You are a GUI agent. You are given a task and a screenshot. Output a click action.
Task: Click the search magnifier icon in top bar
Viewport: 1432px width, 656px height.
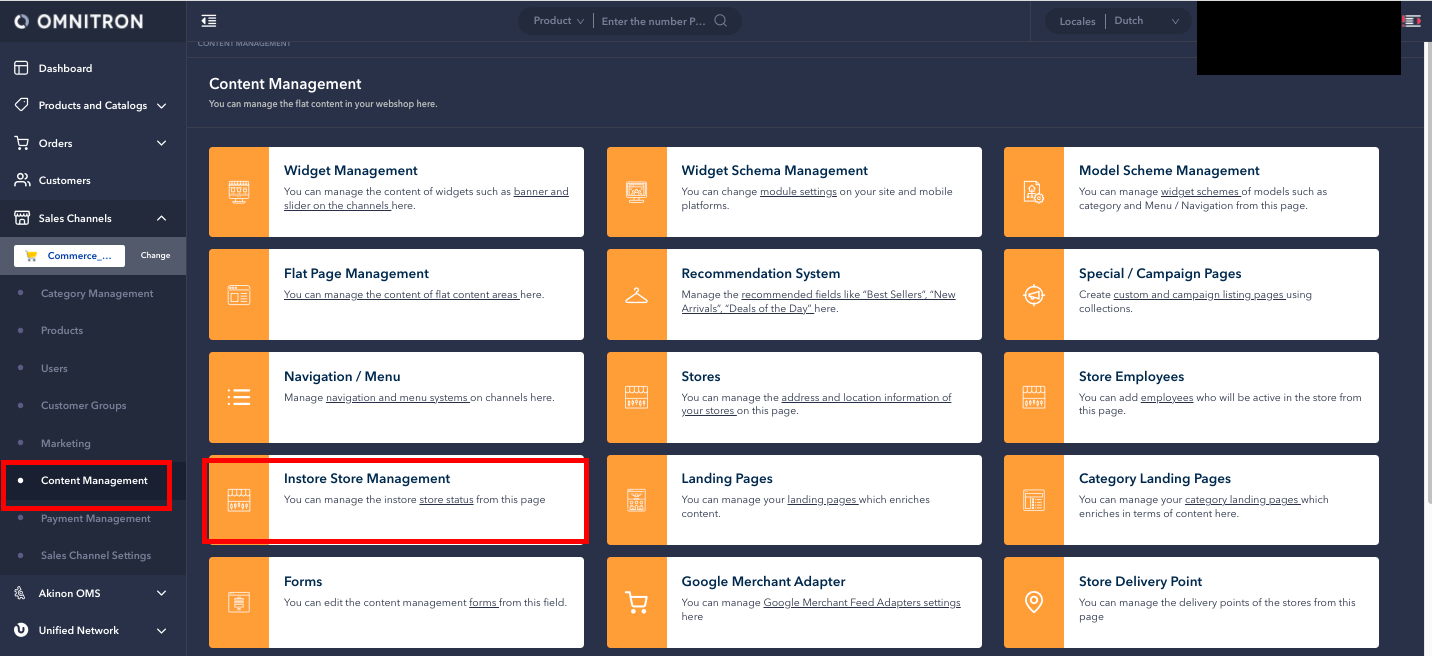click(720, 21)
